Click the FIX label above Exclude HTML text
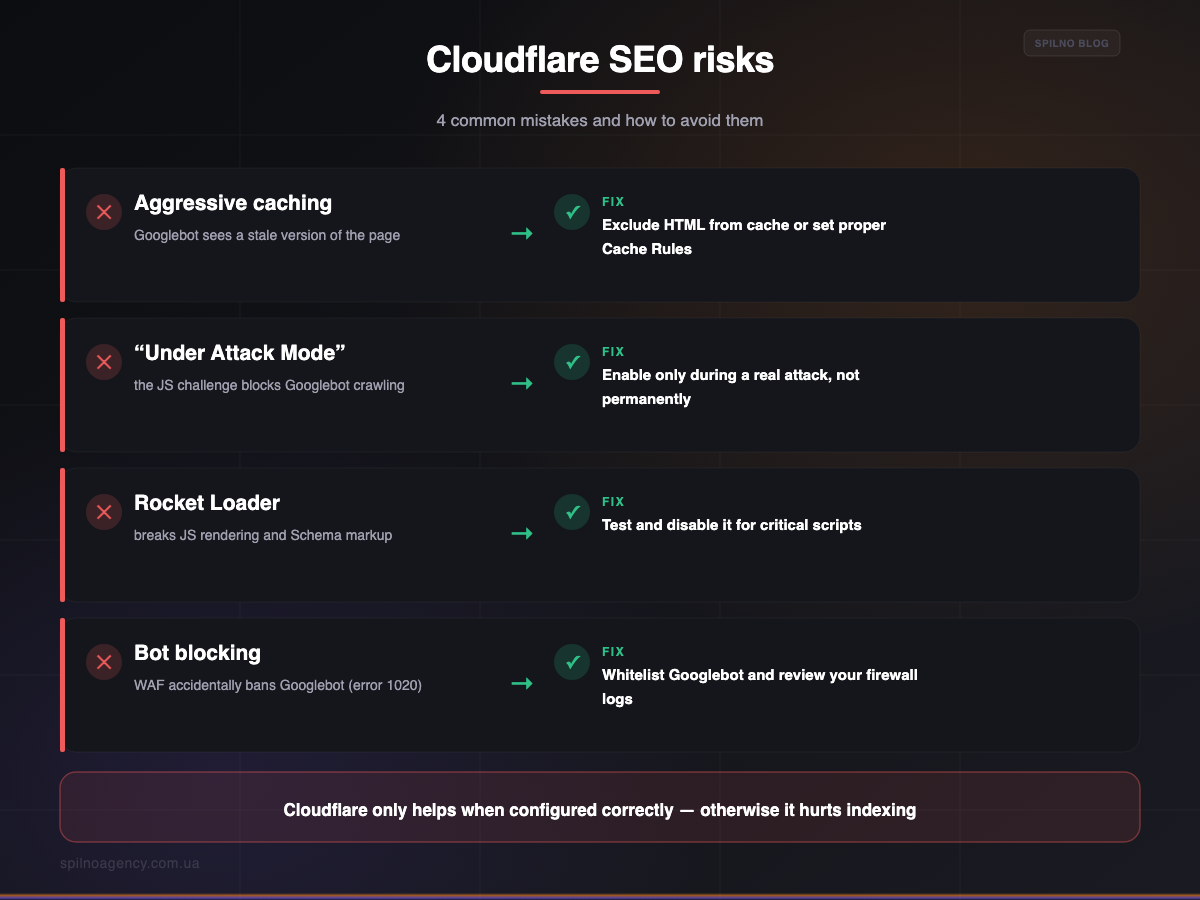The width and height of the screenshot is (1200, 900). coord(613,202)
